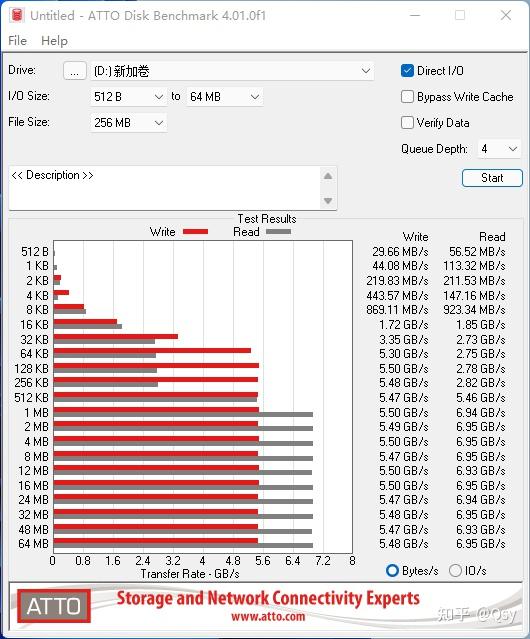Select the Bytes/s radio button
The width and height of the screenshot is (530, 639).
coord(392,571)
